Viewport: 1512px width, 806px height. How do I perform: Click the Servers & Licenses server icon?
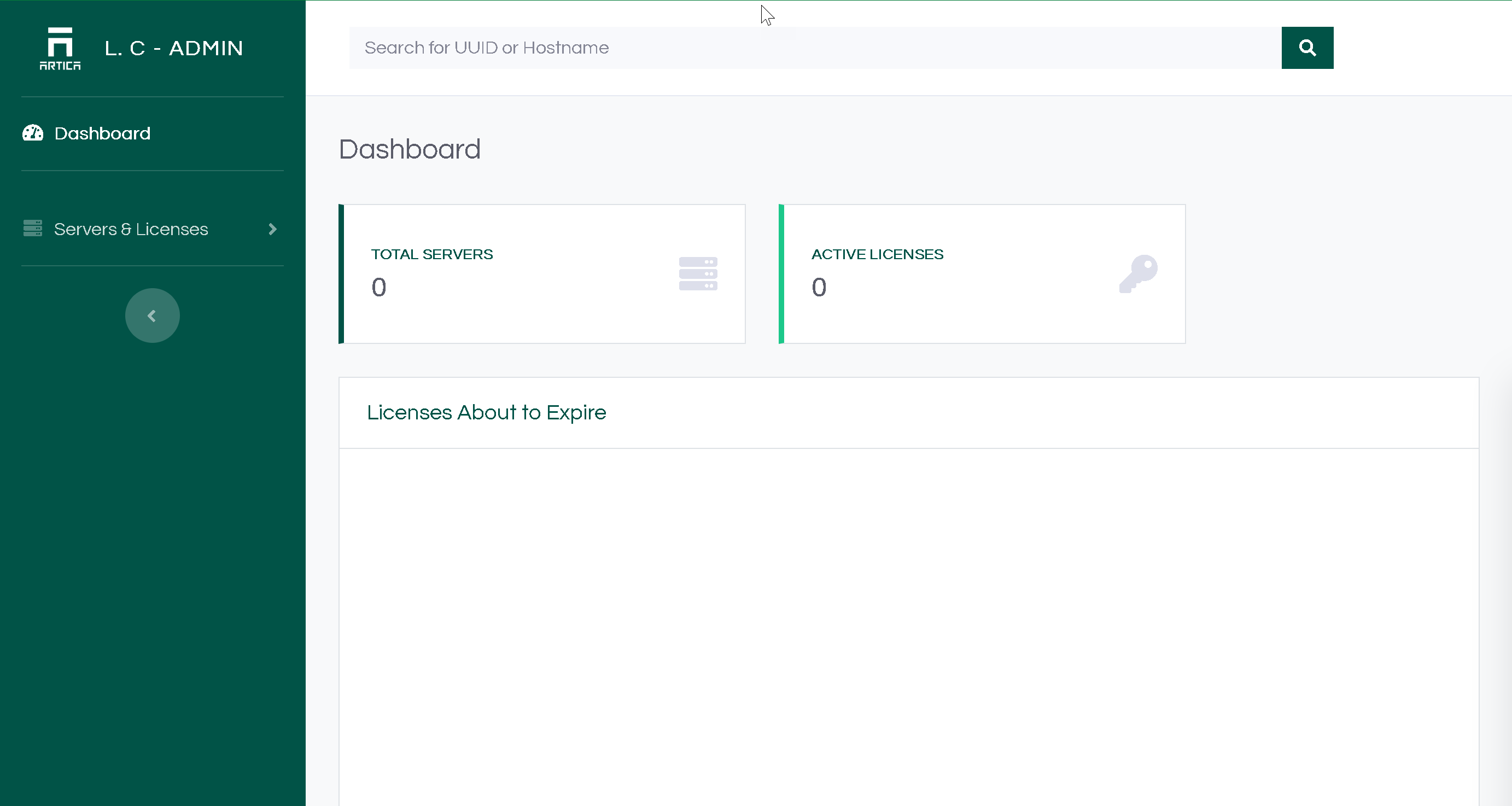coord(33,229)
